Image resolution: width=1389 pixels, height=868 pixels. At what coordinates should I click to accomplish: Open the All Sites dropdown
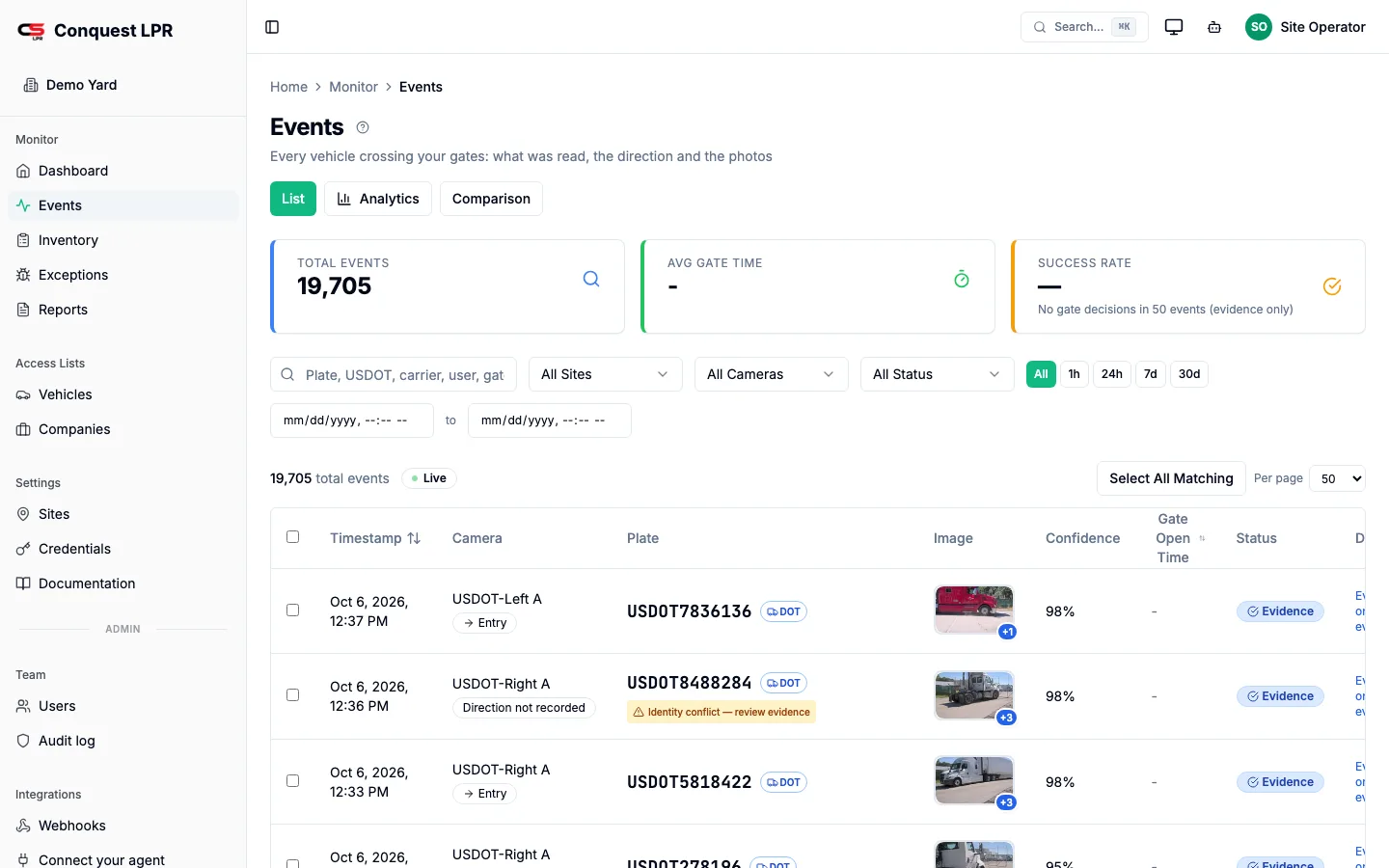[x=606, y=374]
